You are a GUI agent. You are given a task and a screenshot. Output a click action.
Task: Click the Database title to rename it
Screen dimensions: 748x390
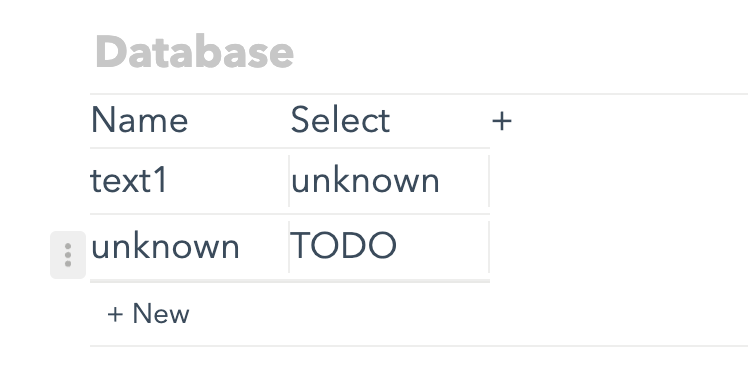tap(195, 51)
